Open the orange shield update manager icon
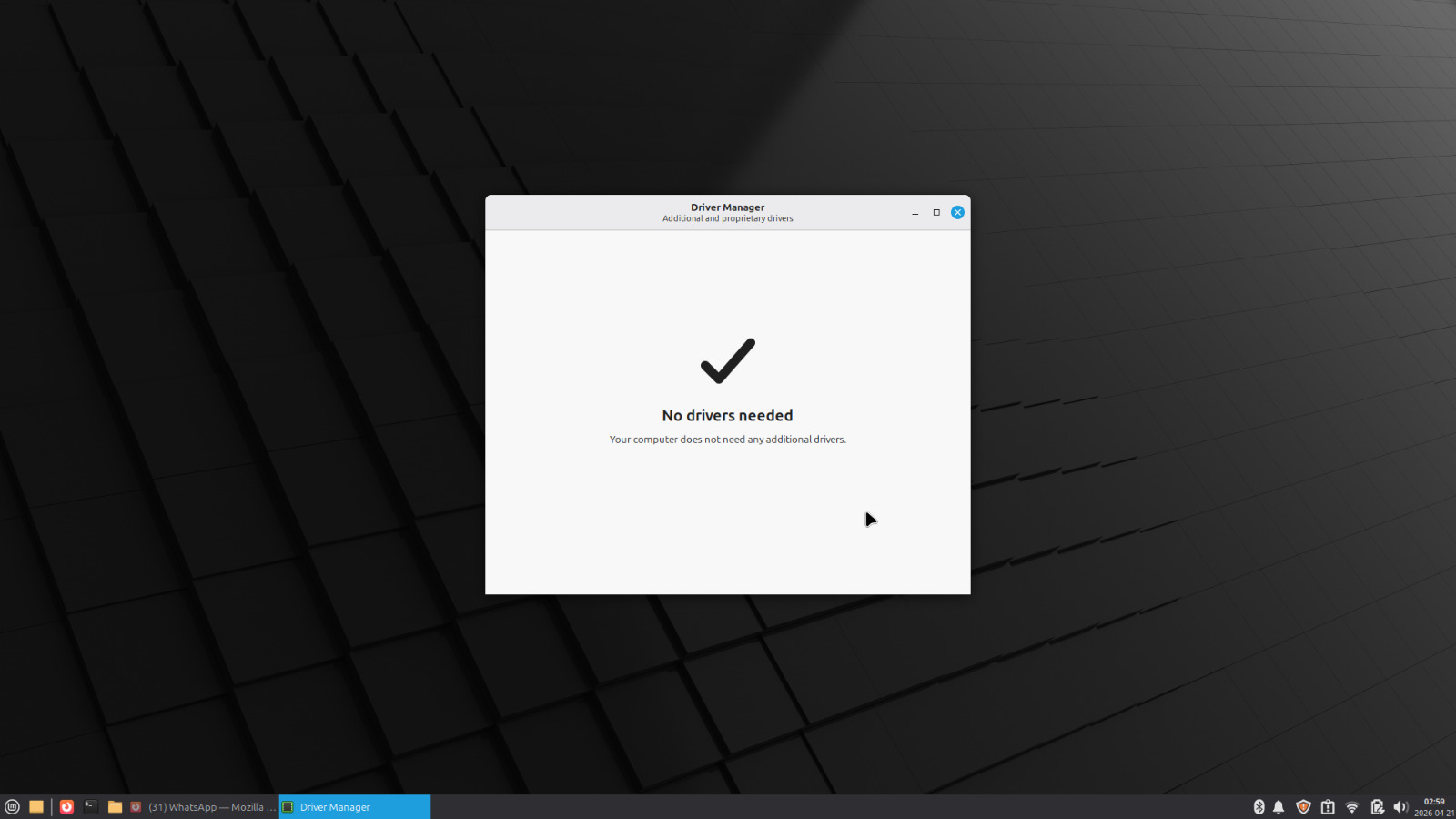 pyautogui.click(x=1303, y=807)
